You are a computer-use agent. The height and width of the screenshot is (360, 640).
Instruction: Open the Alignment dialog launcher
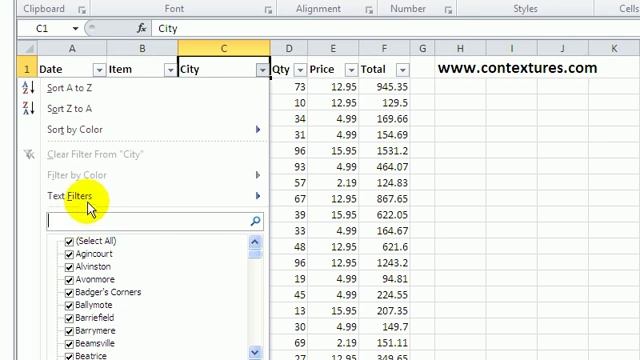coord(369,10)
